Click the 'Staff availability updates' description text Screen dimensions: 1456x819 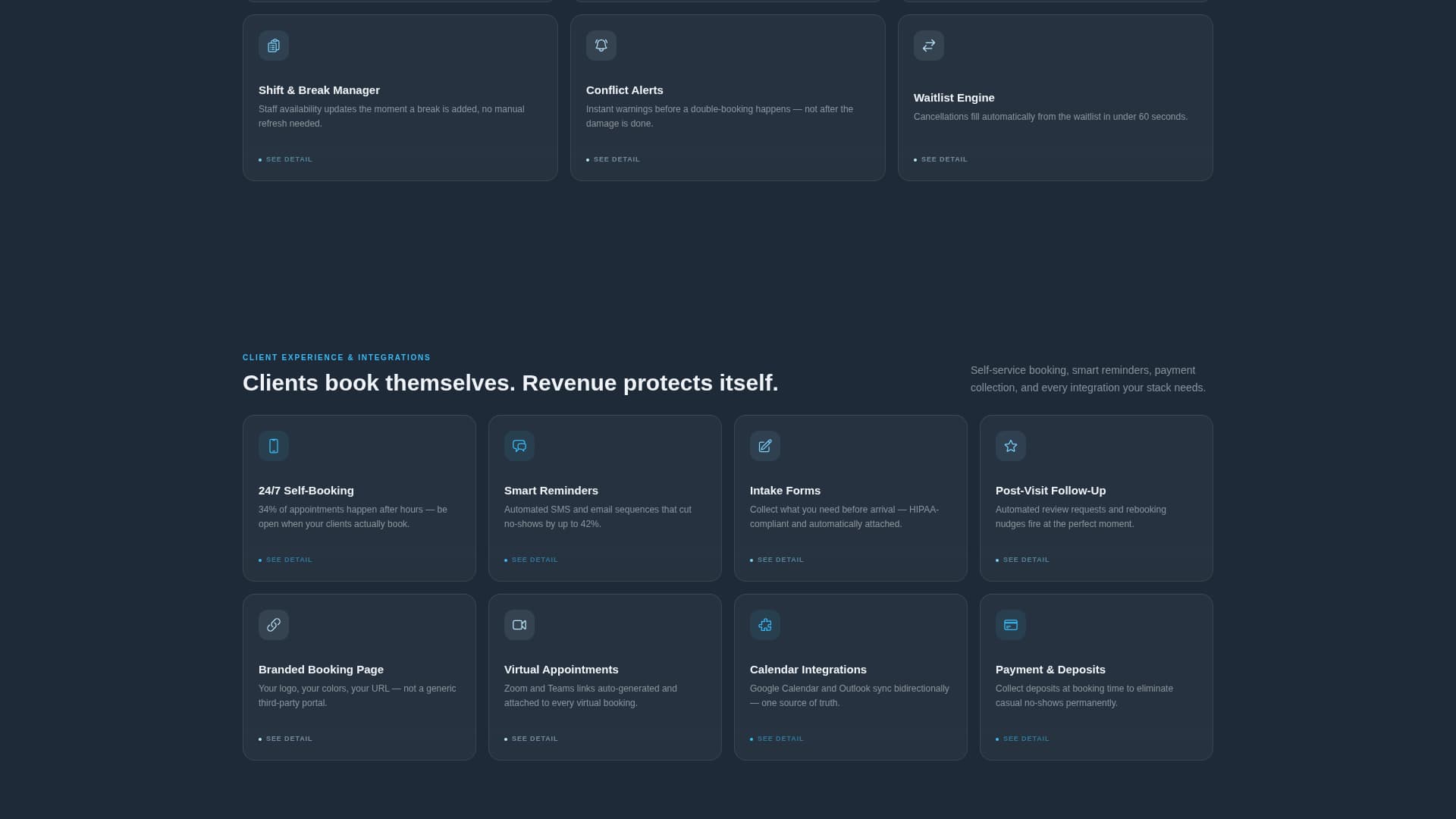pos(391,116)
